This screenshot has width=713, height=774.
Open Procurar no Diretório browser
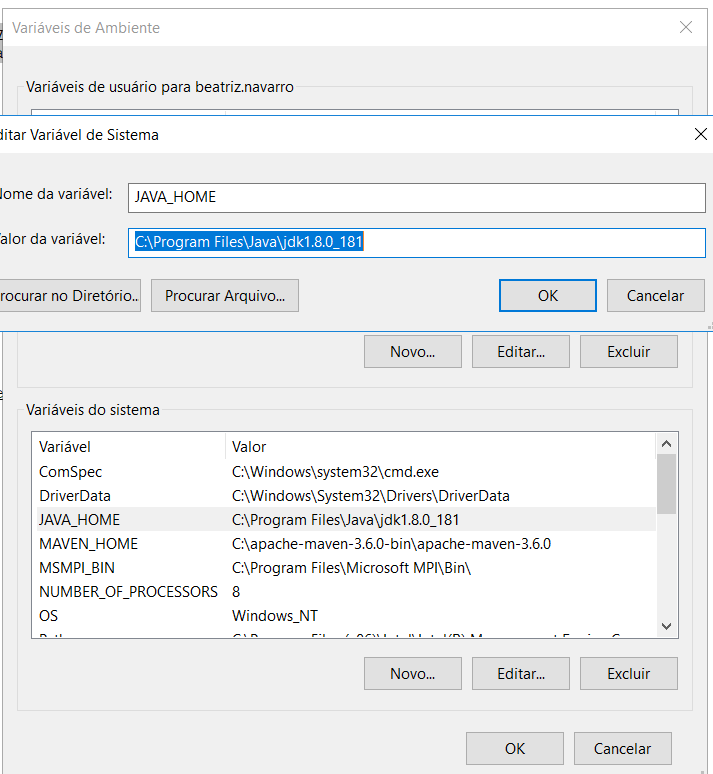point(70,296)
